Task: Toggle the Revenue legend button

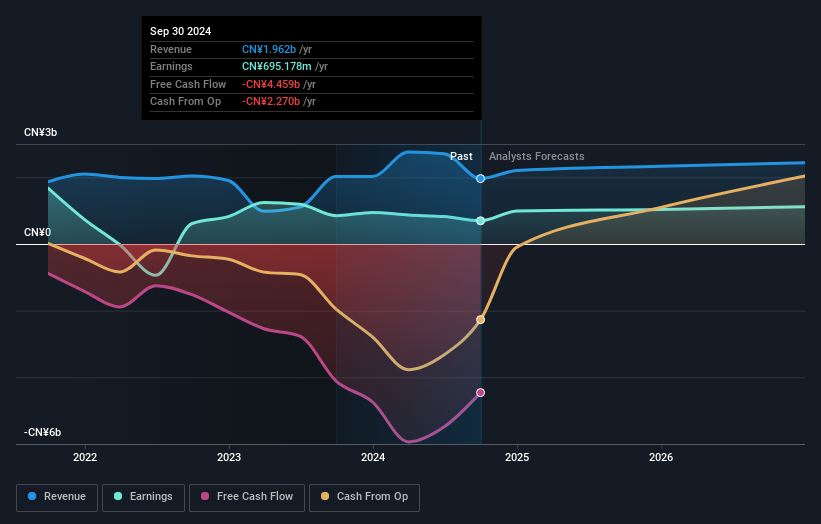Action: (57, 497)
